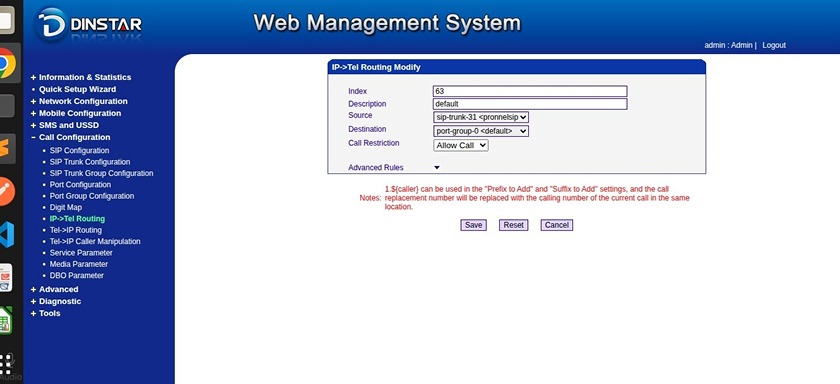Image resolution: width=840 pixels, height=384 pixels.
Task: Expand Diagnostic menu section
Action: point(60,301)
